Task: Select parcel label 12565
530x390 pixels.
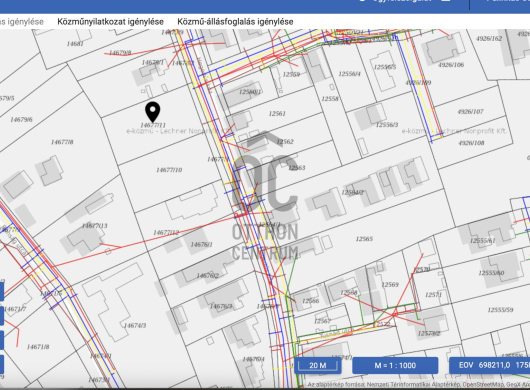Action: pos(364,239)
